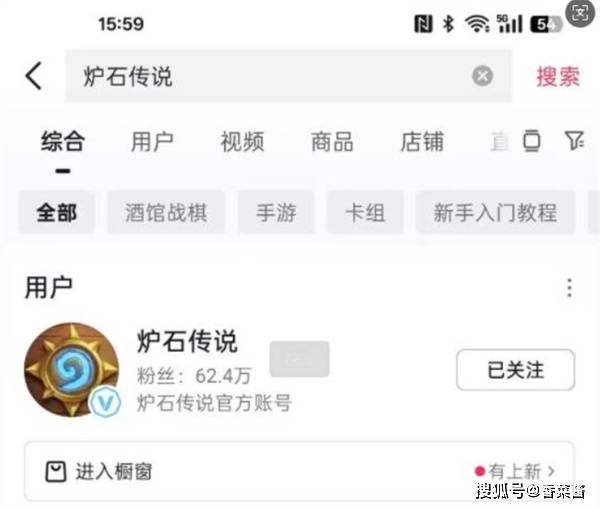The width and height of the screenshot is (600, 508).
Task: Tap the back arrow icon
Action: tap(33, 76)
